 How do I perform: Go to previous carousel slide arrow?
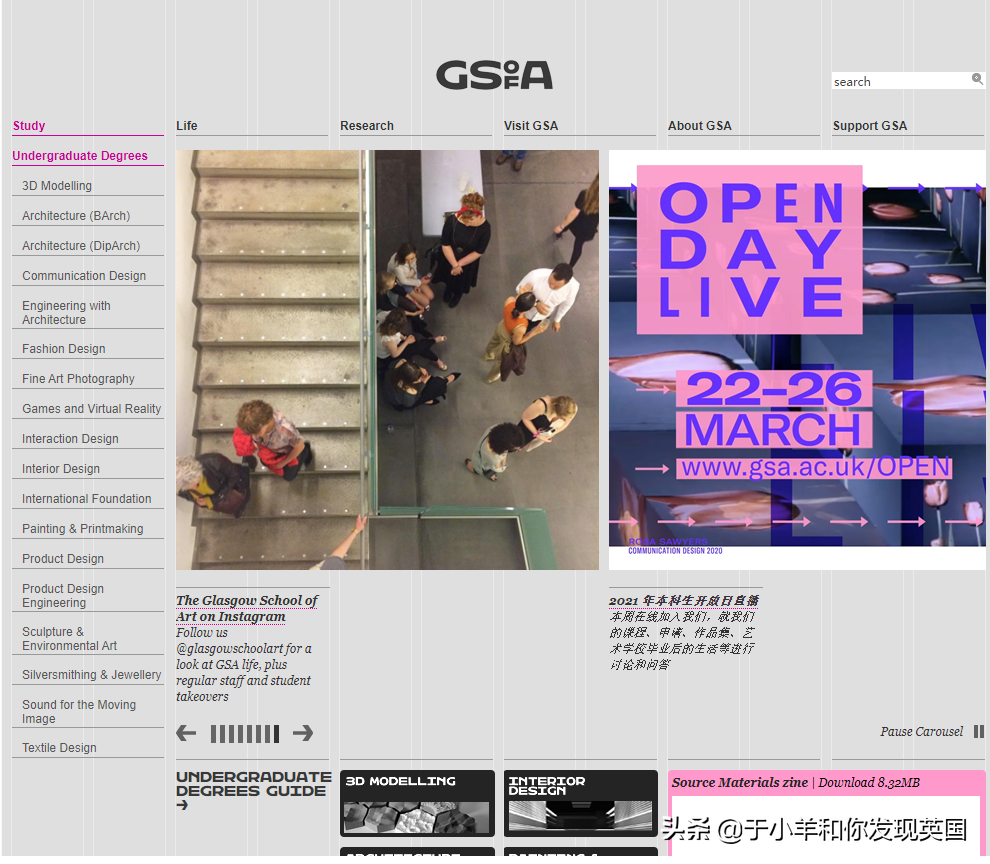(186, 733)
